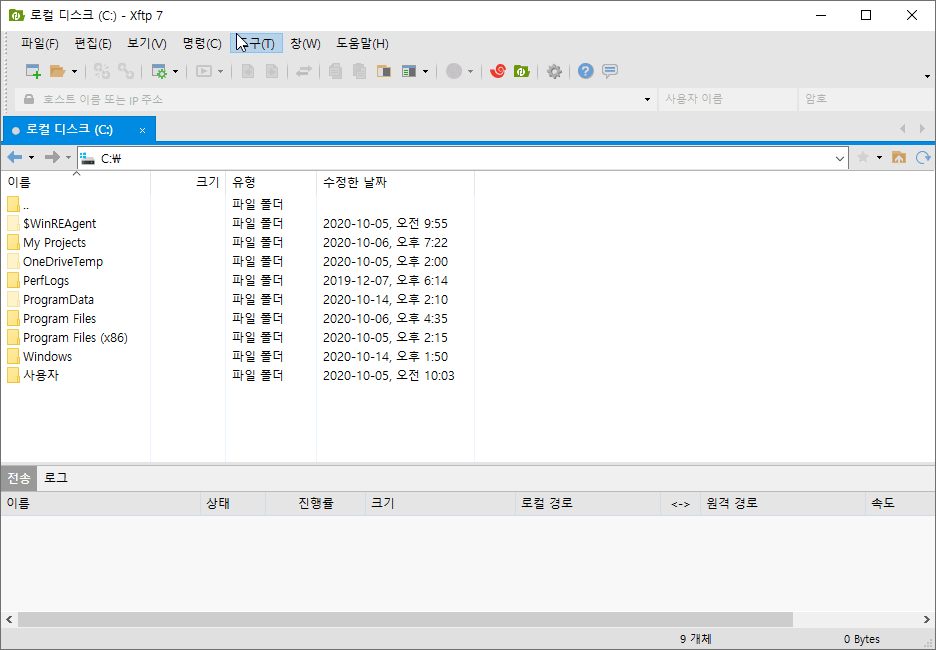
Task: Click the Back navigation arrow
Action: (x=15, y=158)
